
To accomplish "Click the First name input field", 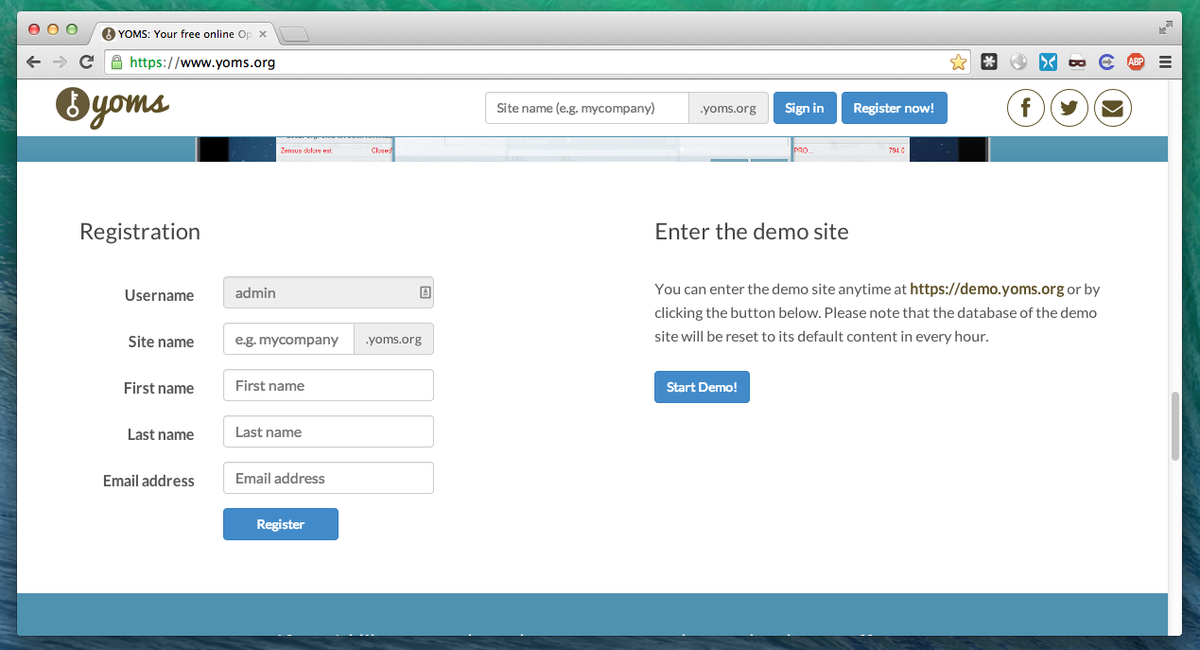I will (328, 385).
